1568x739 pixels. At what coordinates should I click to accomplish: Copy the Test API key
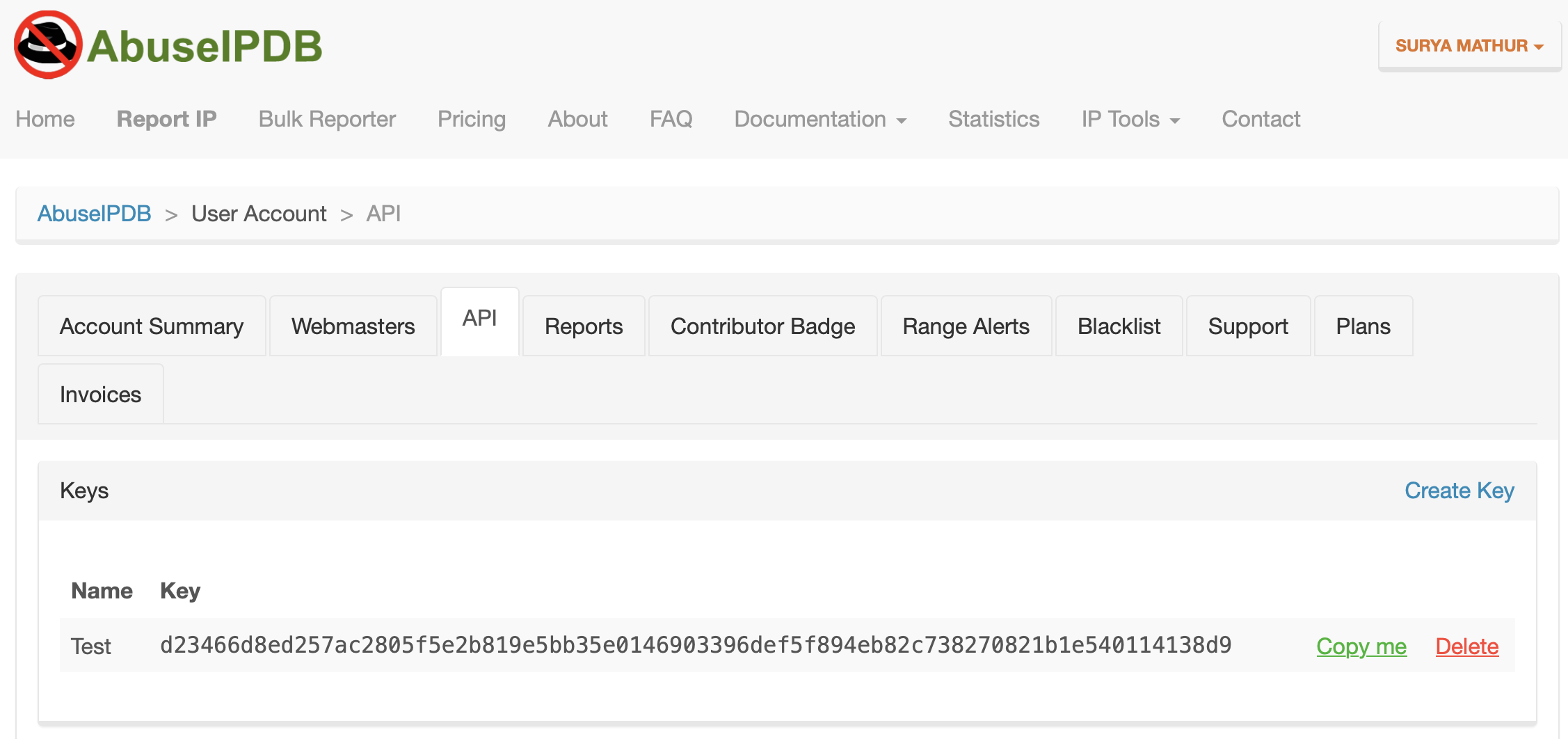click(x=1361, y=646)
